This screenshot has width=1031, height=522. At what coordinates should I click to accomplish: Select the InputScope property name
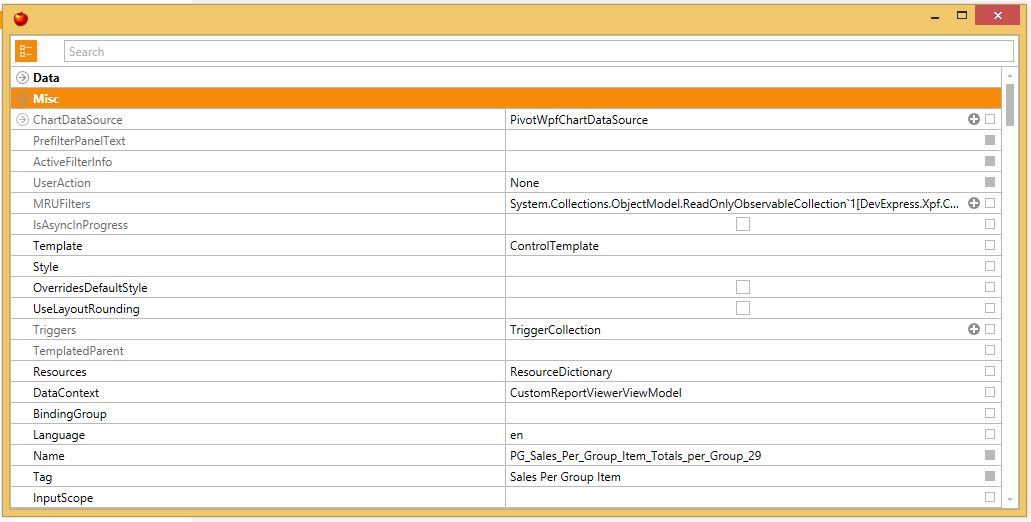click(63, 498)
